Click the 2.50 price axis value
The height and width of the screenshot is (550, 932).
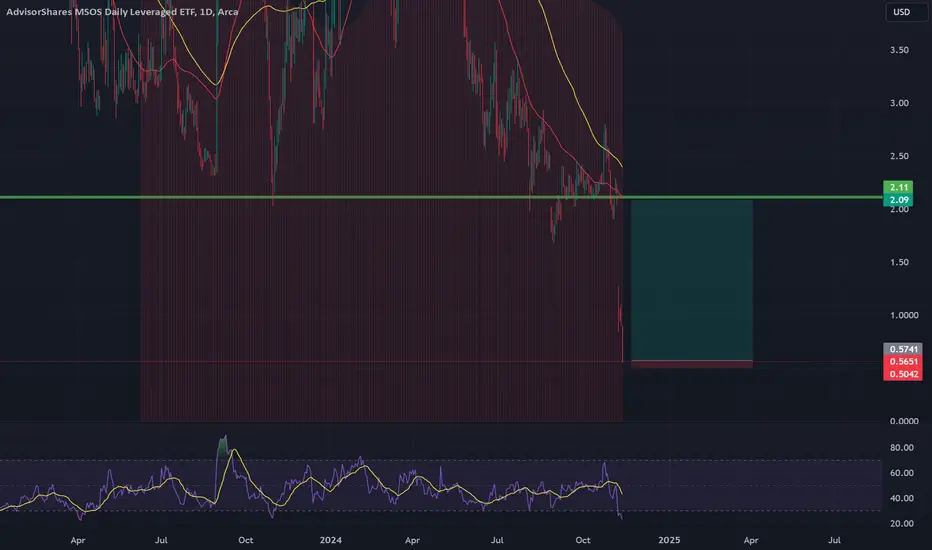[899, 156]
